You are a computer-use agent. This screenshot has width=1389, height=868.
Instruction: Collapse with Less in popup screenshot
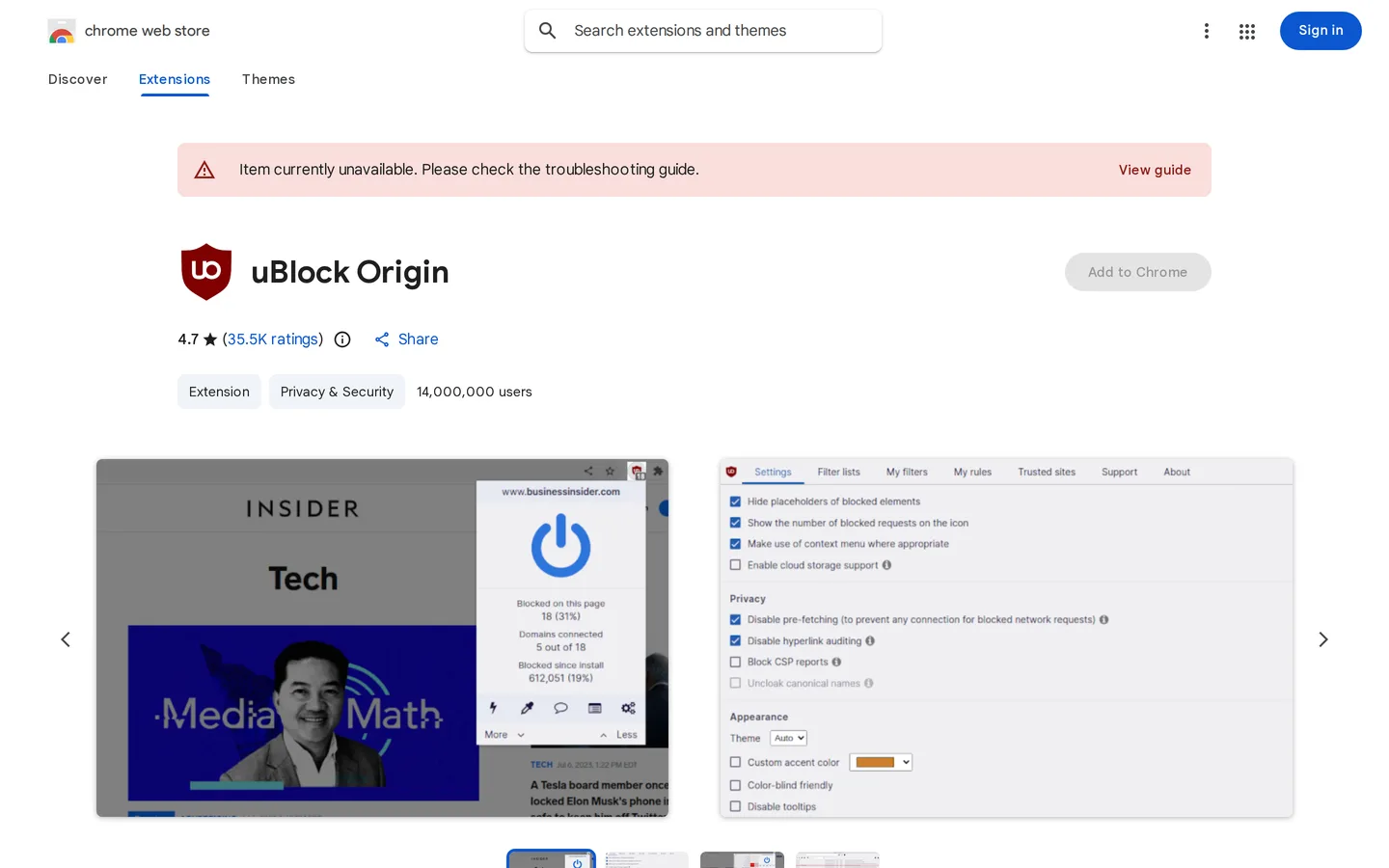tap(618, 735)
